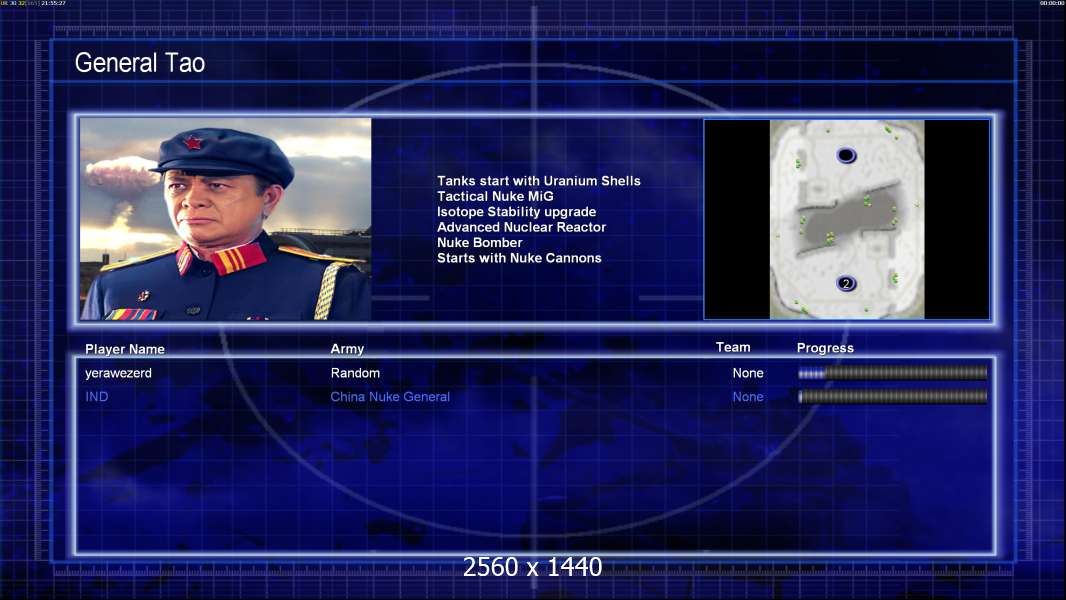Click the Army column header
This screenshot has height=600, width=1066.
tap(347, 349)
